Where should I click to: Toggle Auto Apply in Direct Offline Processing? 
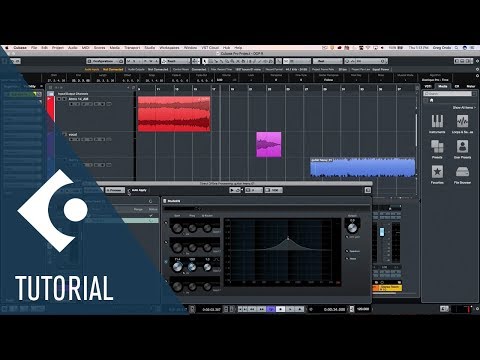(138, 190)
